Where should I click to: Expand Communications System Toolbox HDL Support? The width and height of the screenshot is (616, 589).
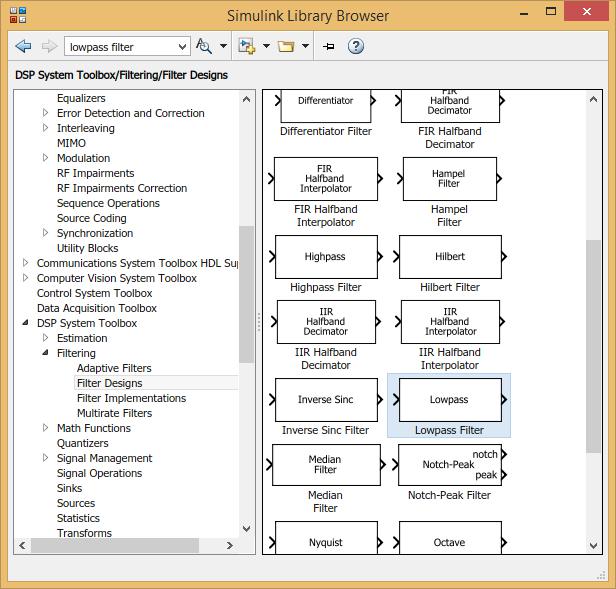tap(26, 262)
